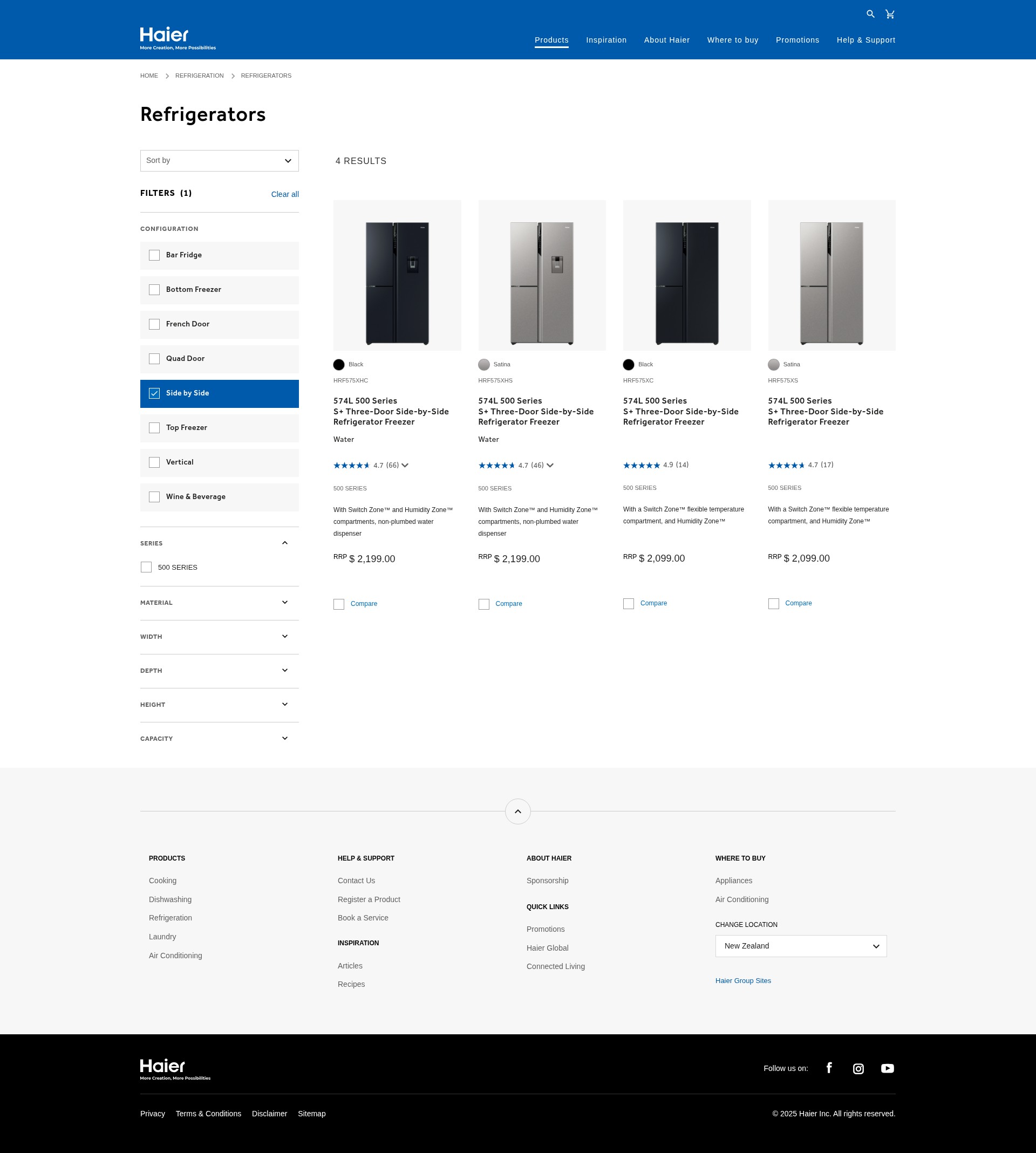The height and width of the screenshot is (1153, 1036).
Task: Open HRF575XHC black fridge image
Action: pyautogui.click(x=397, y=276)
